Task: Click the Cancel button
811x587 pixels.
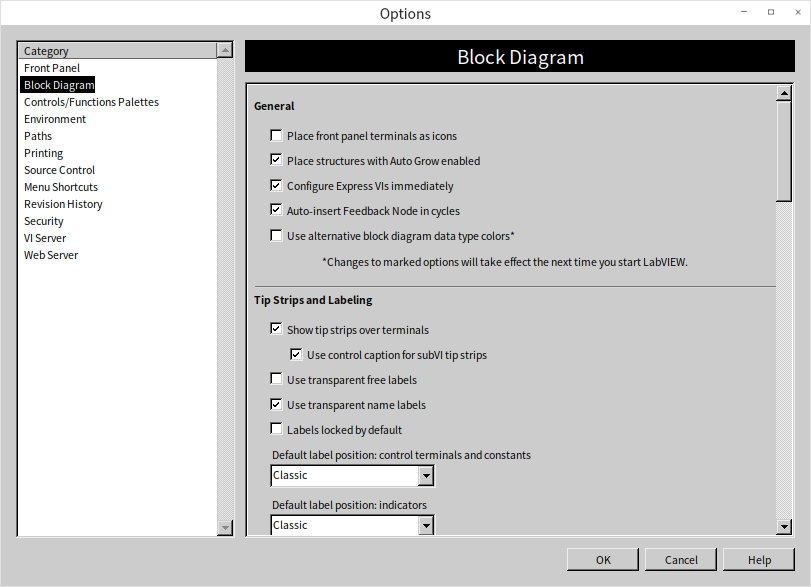Action: (681, 560)
